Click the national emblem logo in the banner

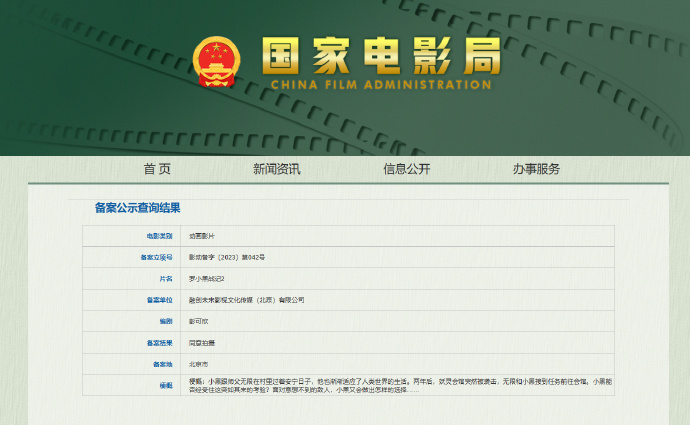(x=217, y=62)
